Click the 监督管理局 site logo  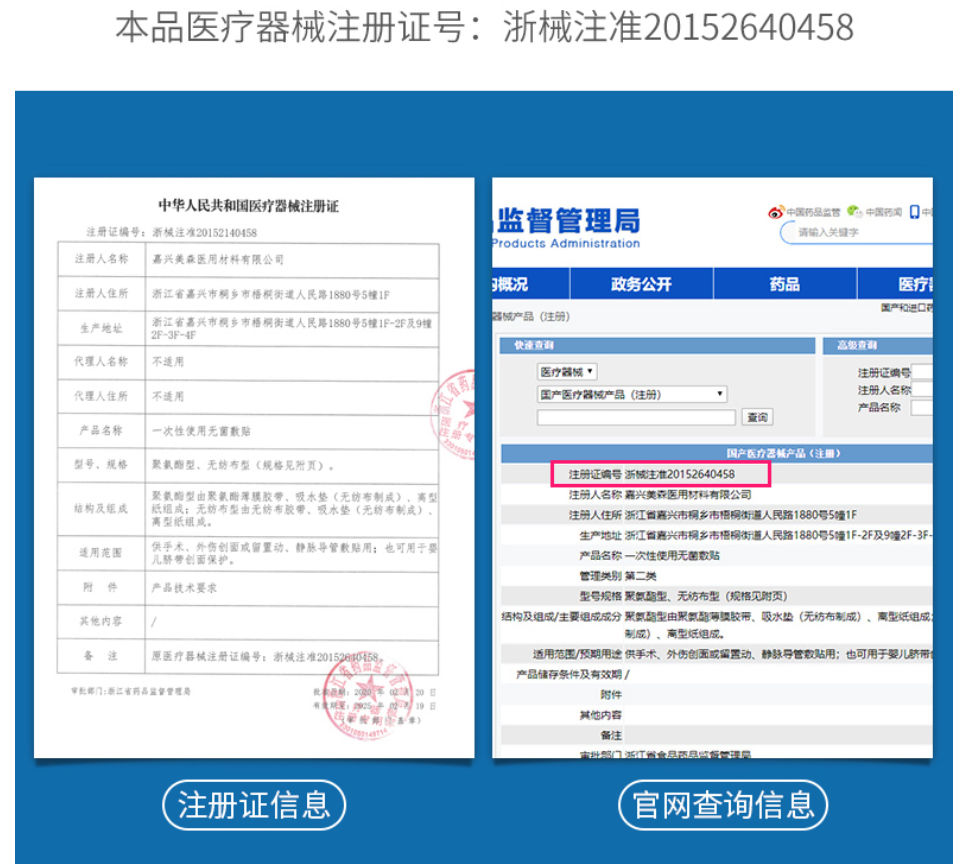click(566, 227)
